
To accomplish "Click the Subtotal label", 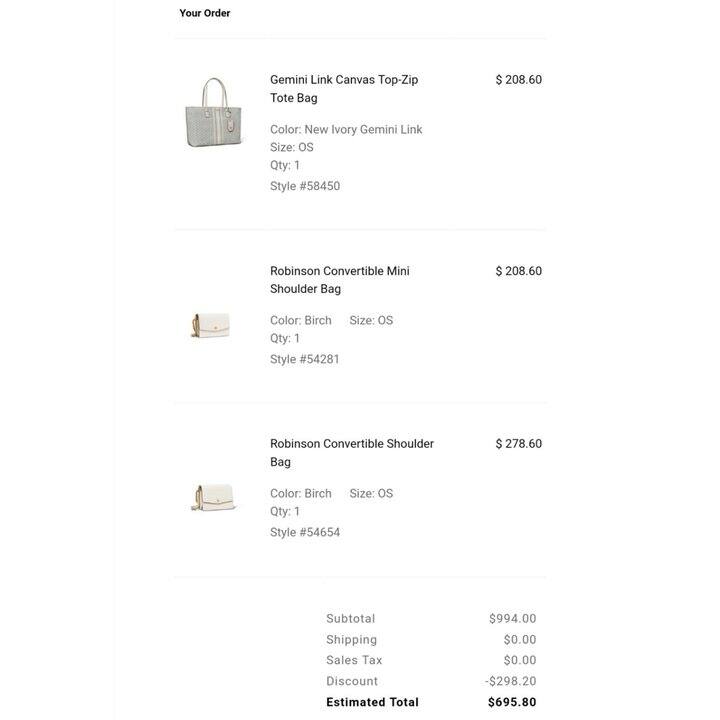I will (x=350, y=619).
